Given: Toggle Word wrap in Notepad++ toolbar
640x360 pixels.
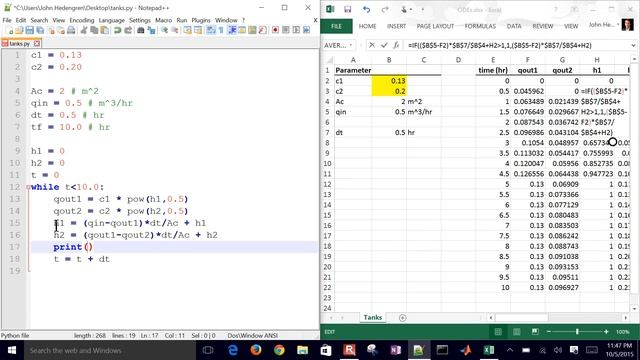Looking at the screenshot, I should (211, 30).
